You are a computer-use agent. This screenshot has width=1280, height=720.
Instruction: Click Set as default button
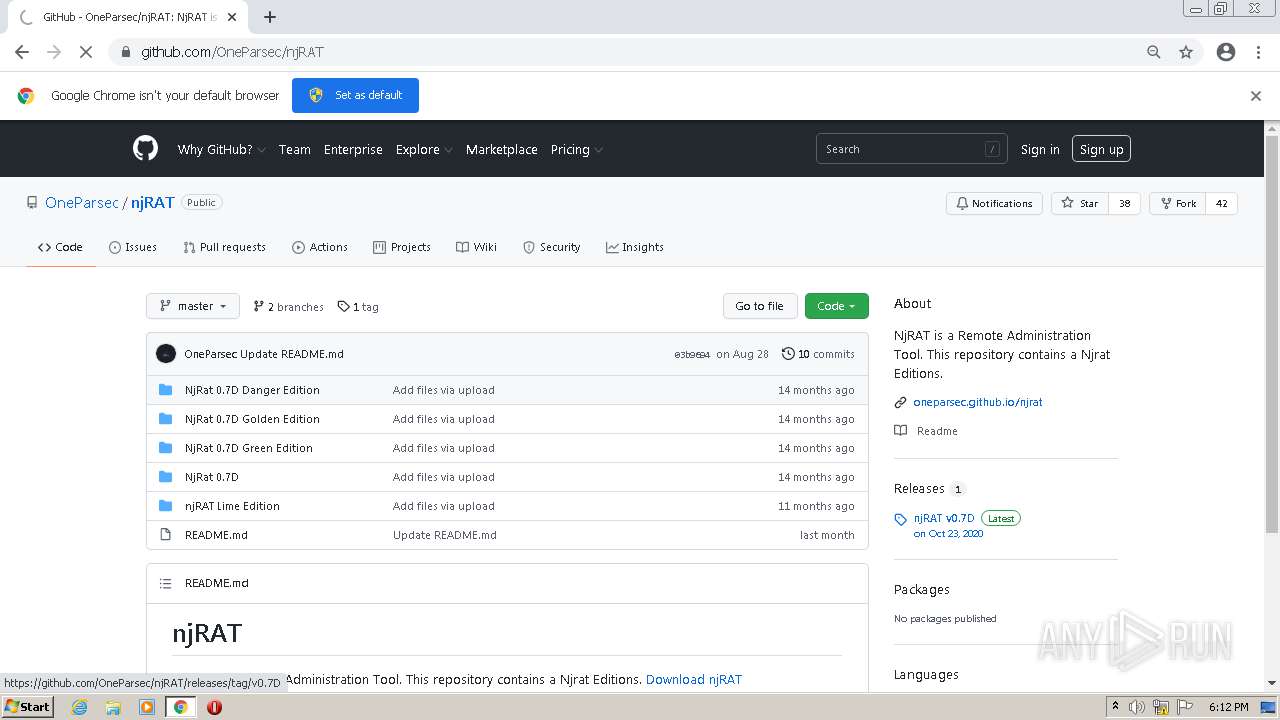click(x=355, y=95)
